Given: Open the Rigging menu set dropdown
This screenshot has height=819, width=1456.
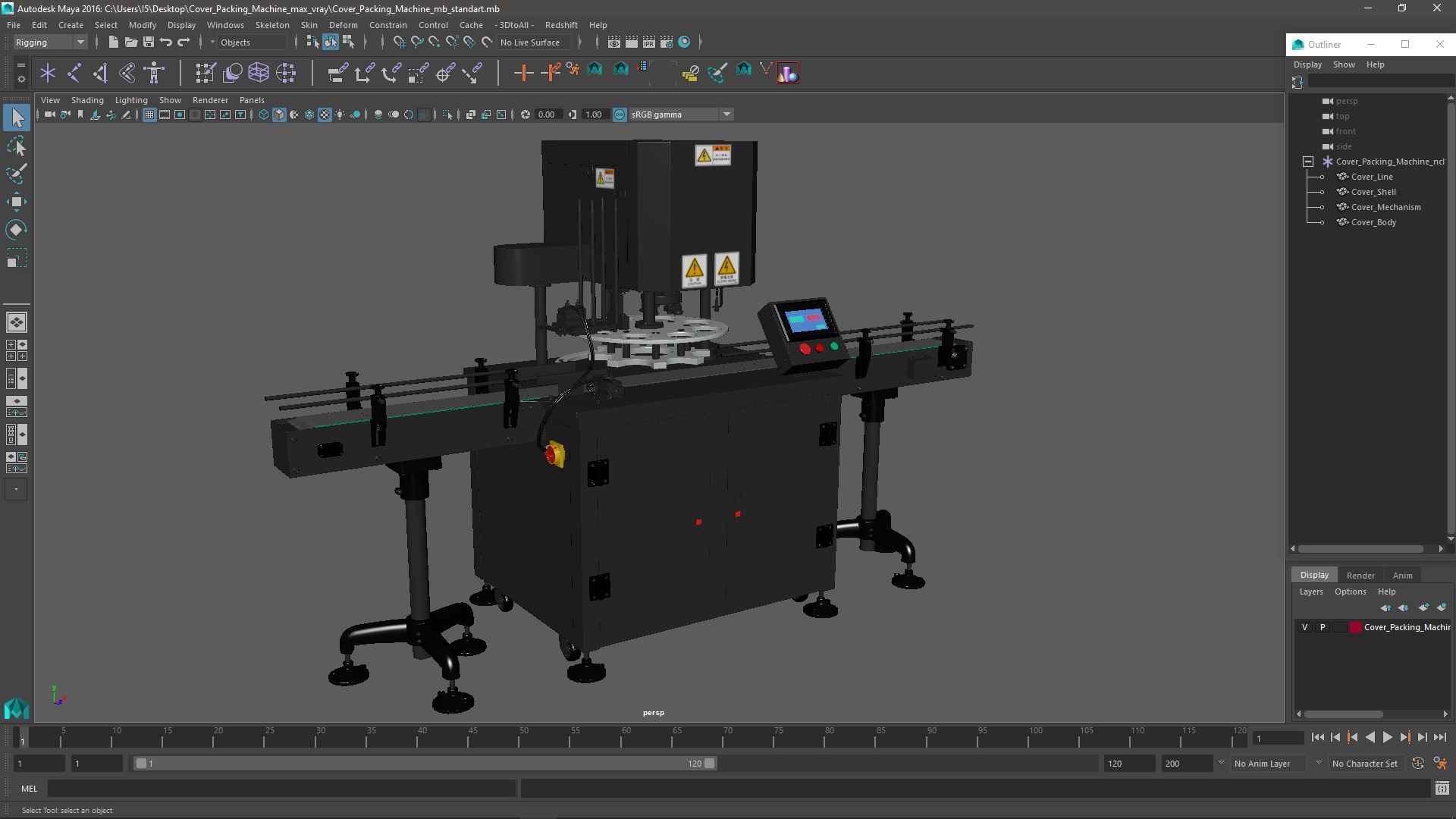Looking at the screenshot, I should 50,42.
